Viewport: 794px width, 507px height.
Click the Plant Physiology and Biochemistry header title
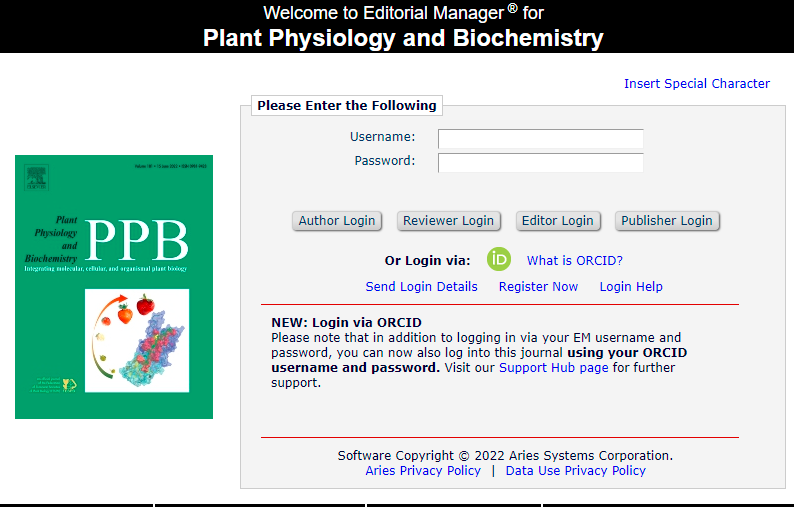click(x=403, y=39)
